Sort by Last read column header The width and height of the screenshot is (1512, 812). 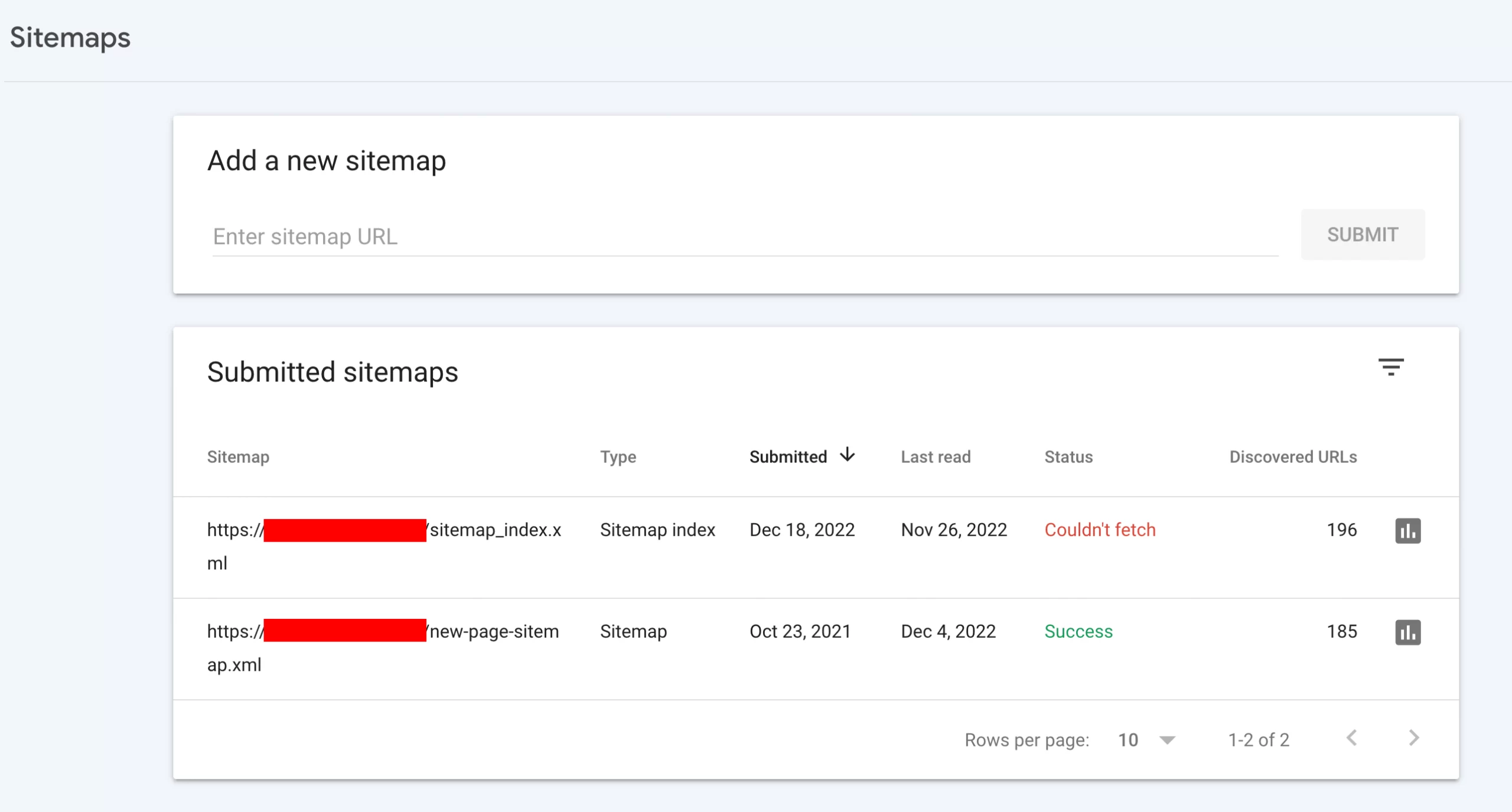[936, 456]
